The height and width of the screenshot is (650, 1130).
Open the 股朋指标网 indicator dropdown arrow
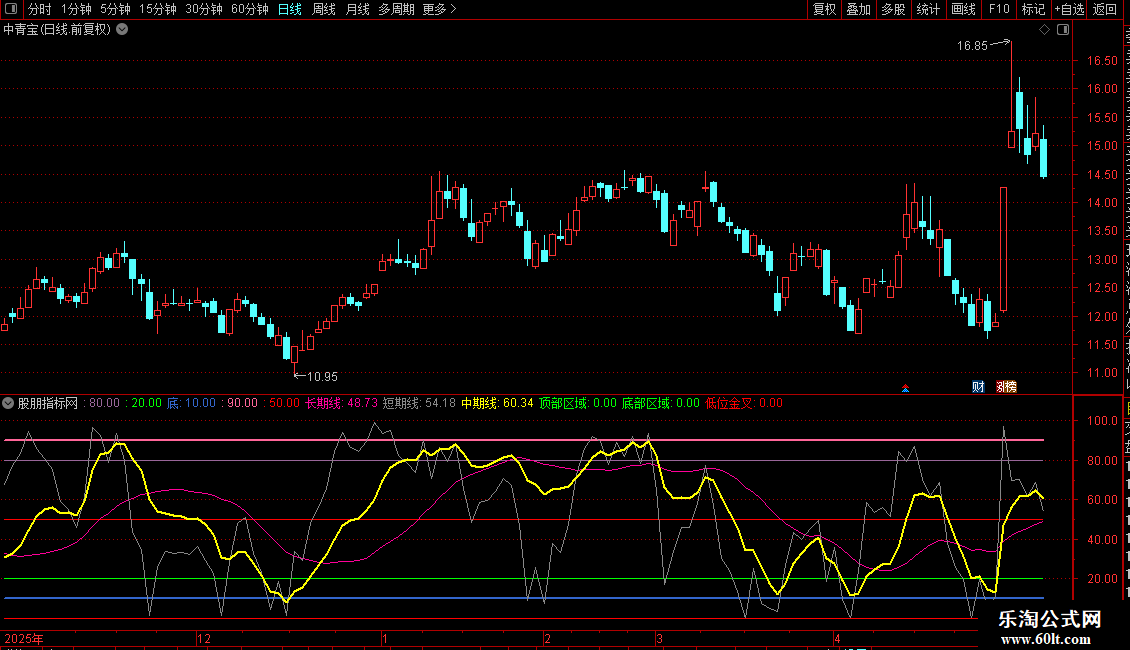point(8,404)
